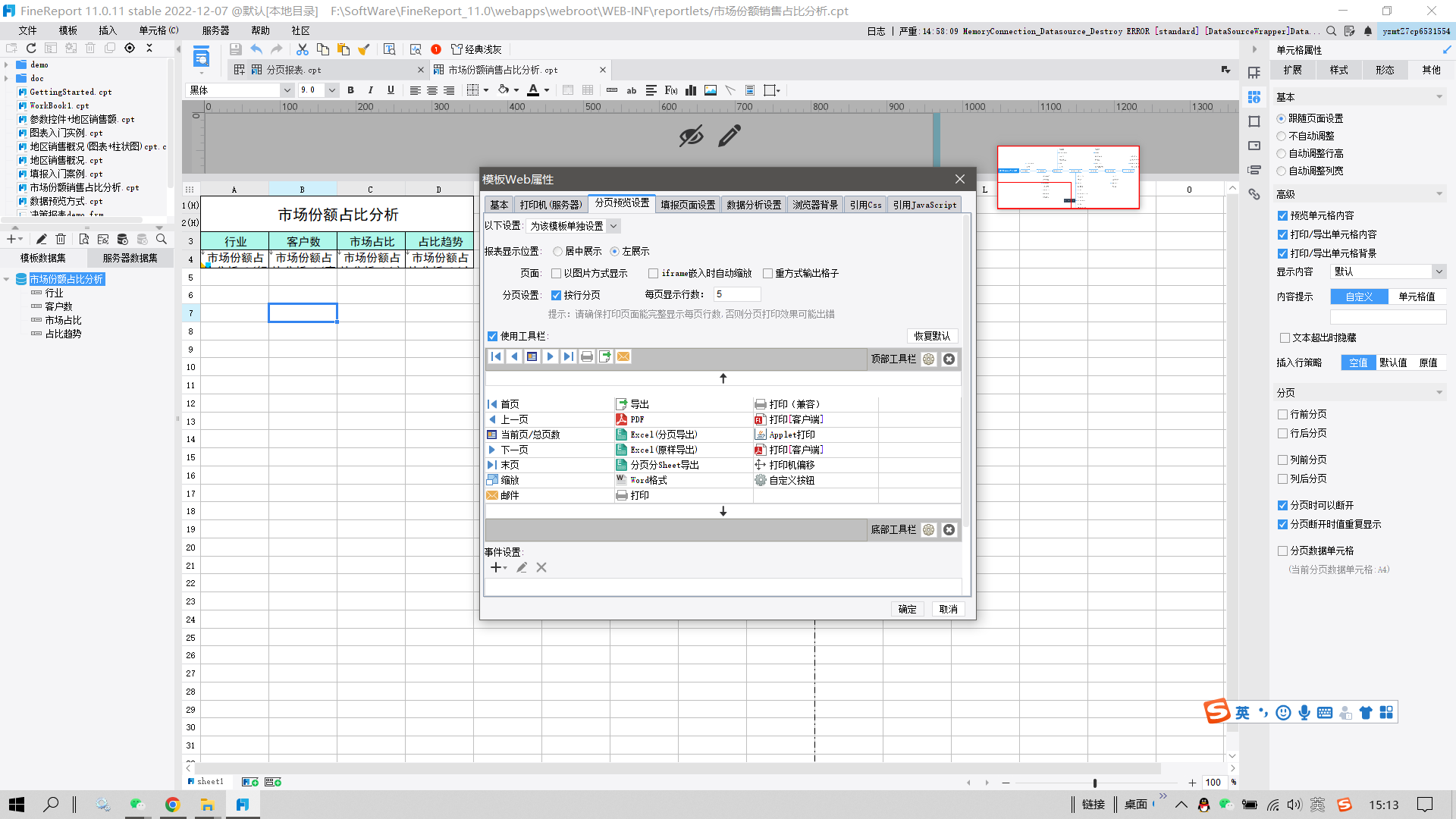This screenshot has width=1456, height=819.
Task: Open the 服务器 menu
Action: pyautogui.click(x=215, y=30)
